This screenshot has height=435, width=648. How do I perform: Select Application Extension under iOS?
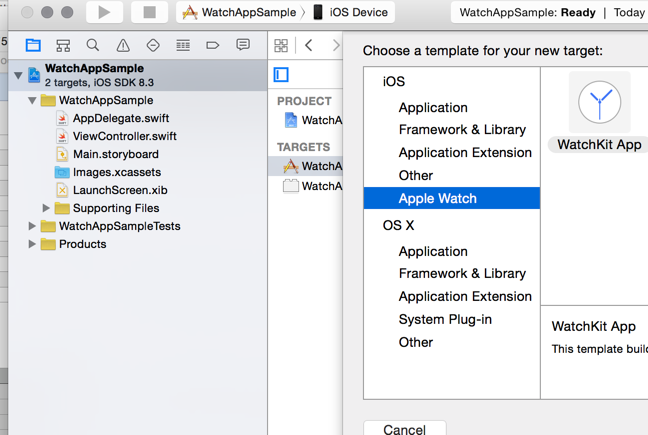click(x=464, y=152)
